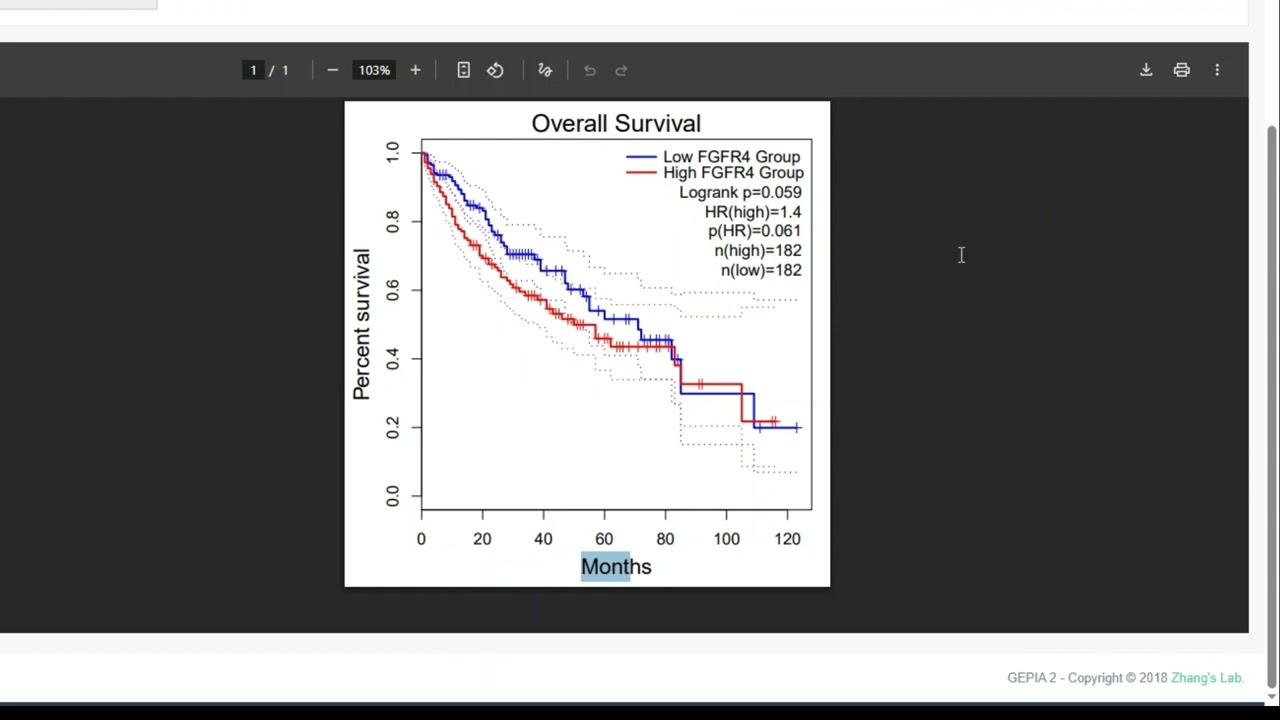Click the HR(high)=1.4 text
Screen dimensions: 1280x720
pyautogui.click(x=753, y=212)
